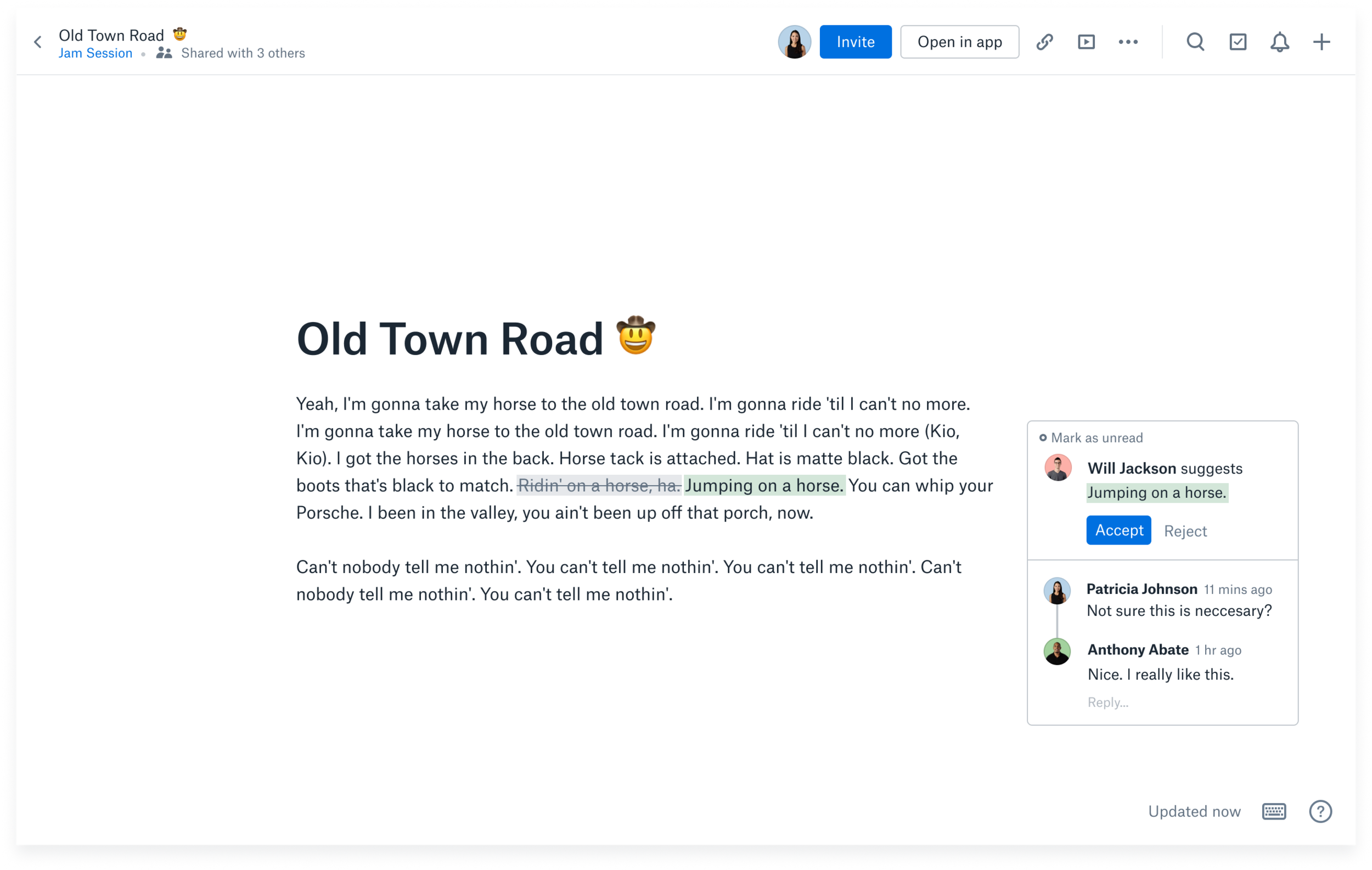
Task: Create a new doc with the plus icon
Action: tap(1322, 42)
